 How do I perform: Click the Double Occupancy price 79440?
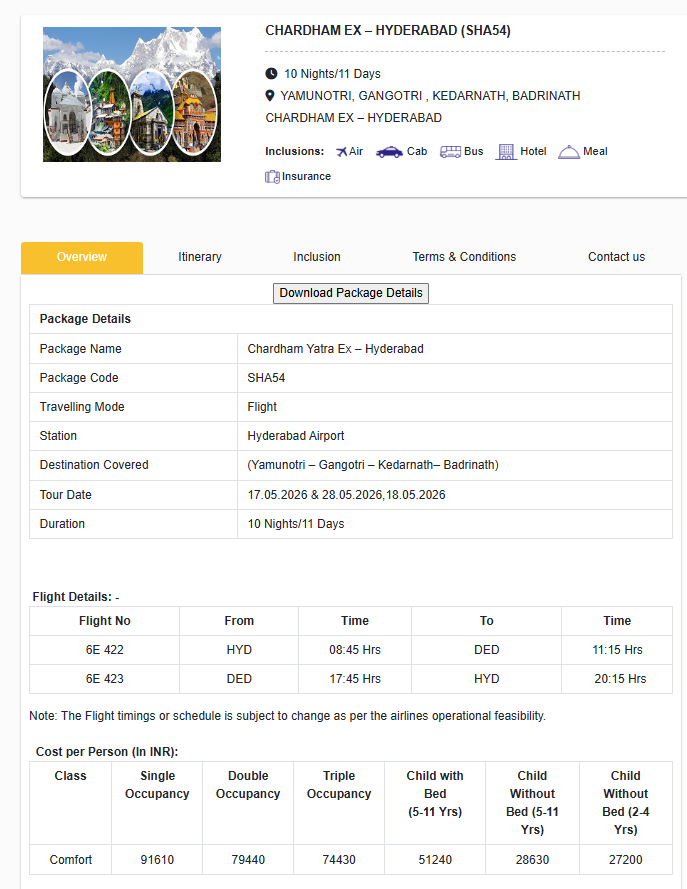pos(248,860)
